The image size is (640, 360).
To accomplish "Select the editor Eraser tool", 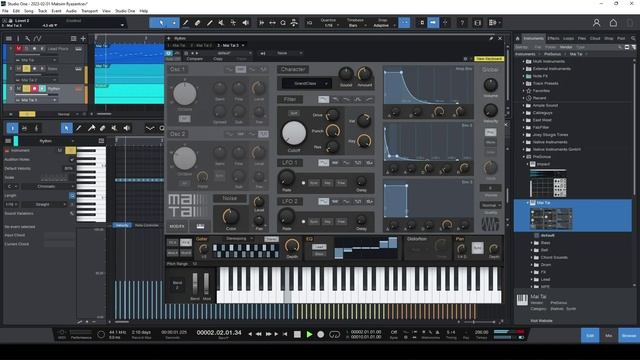I will (102, 128).
